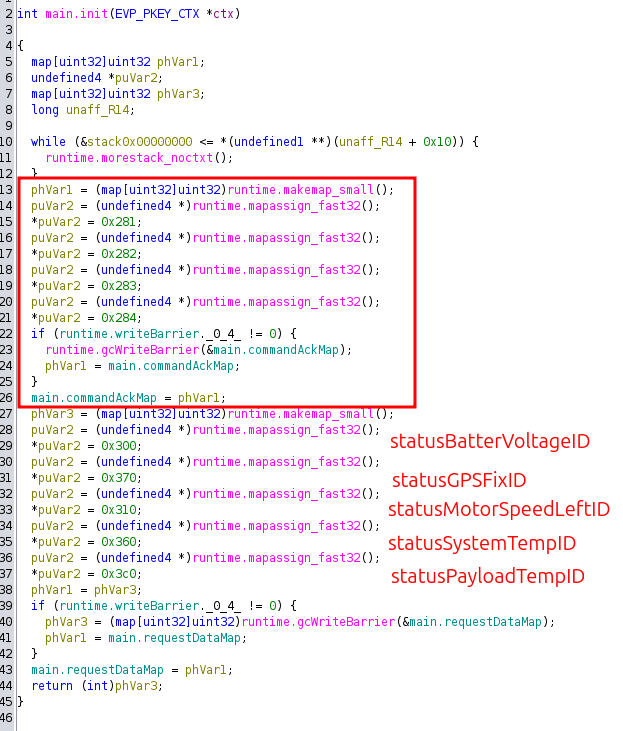Image resolution: width=623 pixels, height=731 pixels.
Task: Click the 0x300 constant value
Action: pos(123,446)
